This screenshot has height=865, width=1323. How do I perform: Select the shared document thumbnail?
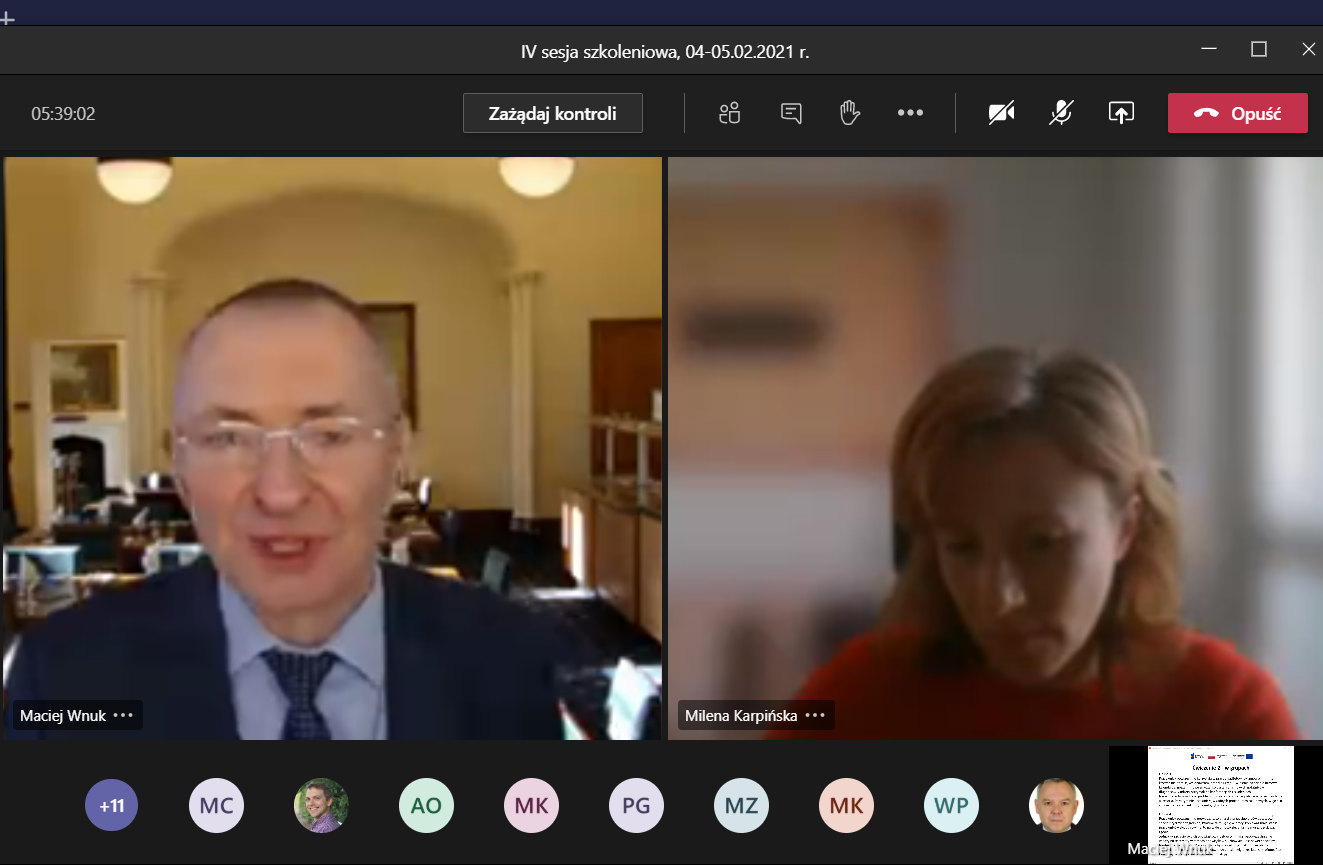[x=1220, y=803]
